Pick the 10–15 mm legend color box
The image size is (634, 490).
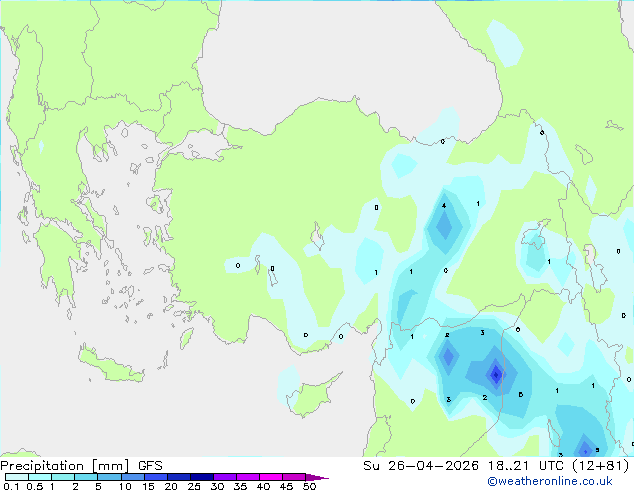coord(132,477)
